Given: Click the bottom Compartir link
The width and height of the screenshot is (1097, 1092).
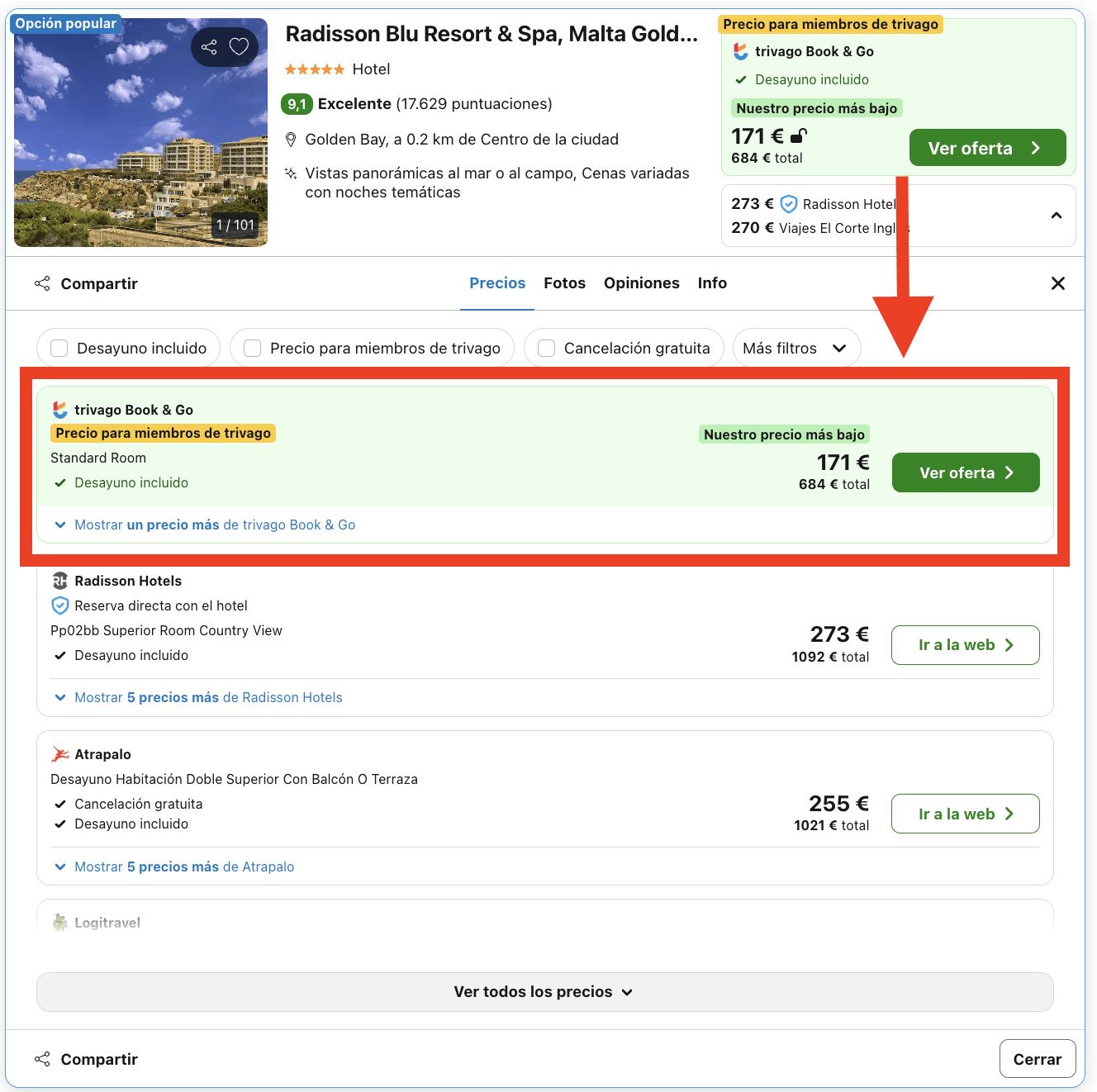Looking at the screenshot, I should [99, 1059].
